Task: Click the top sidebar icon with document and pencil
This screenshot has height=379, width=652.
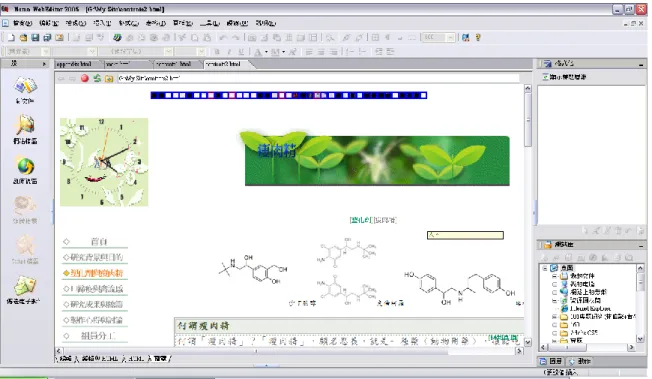Action: [25, 86]
